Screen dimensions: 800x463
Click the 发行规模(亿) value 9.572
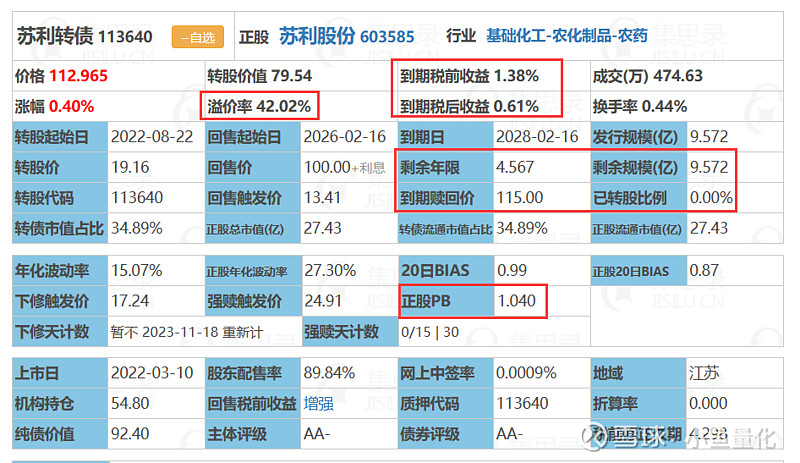[709, 137]
